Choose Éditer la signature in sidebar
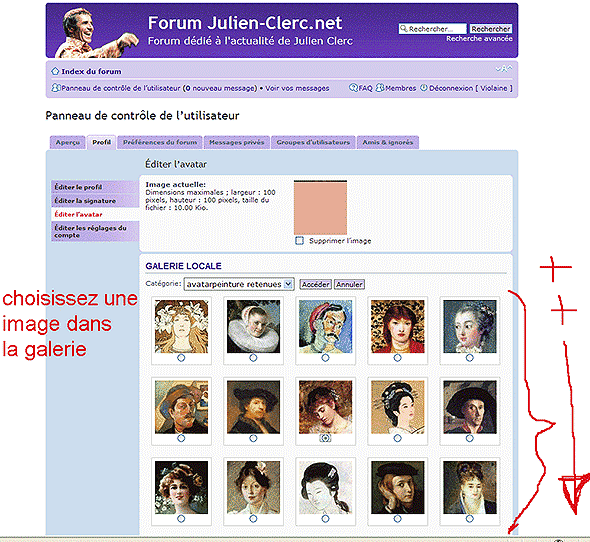This screenshot has height=542, width=590. point(95,201)
